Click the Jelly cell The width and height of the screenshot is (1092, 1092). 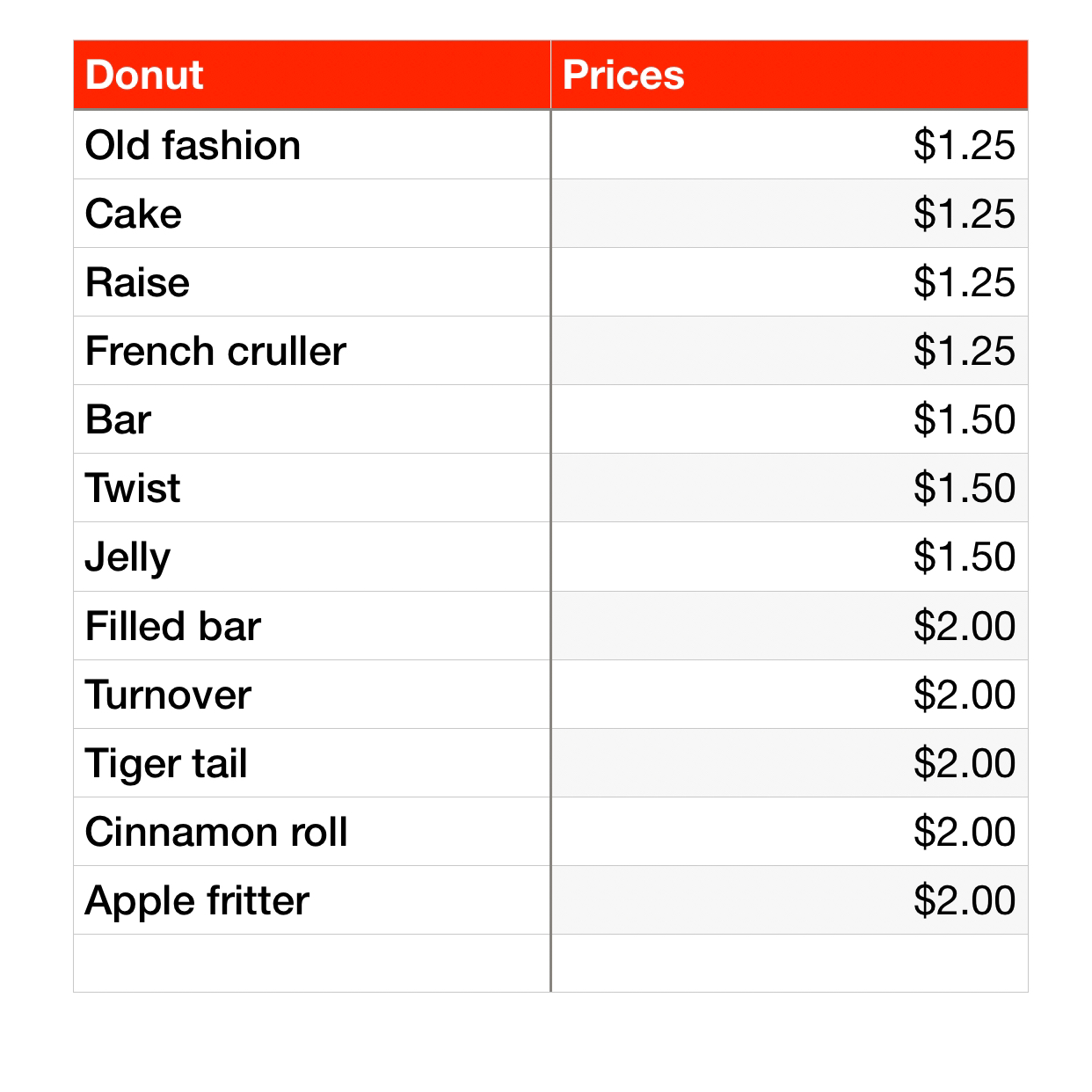312,557
